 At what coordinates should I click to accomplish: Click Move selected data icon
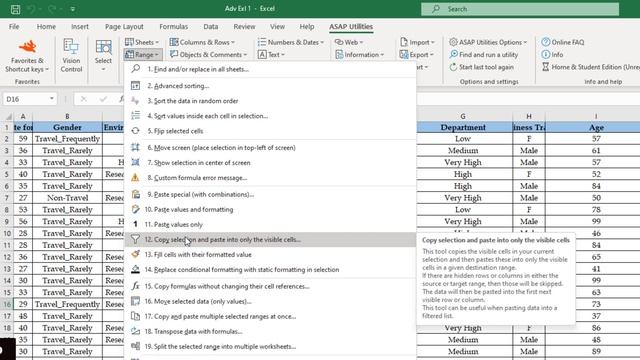(x=136, y=301)
